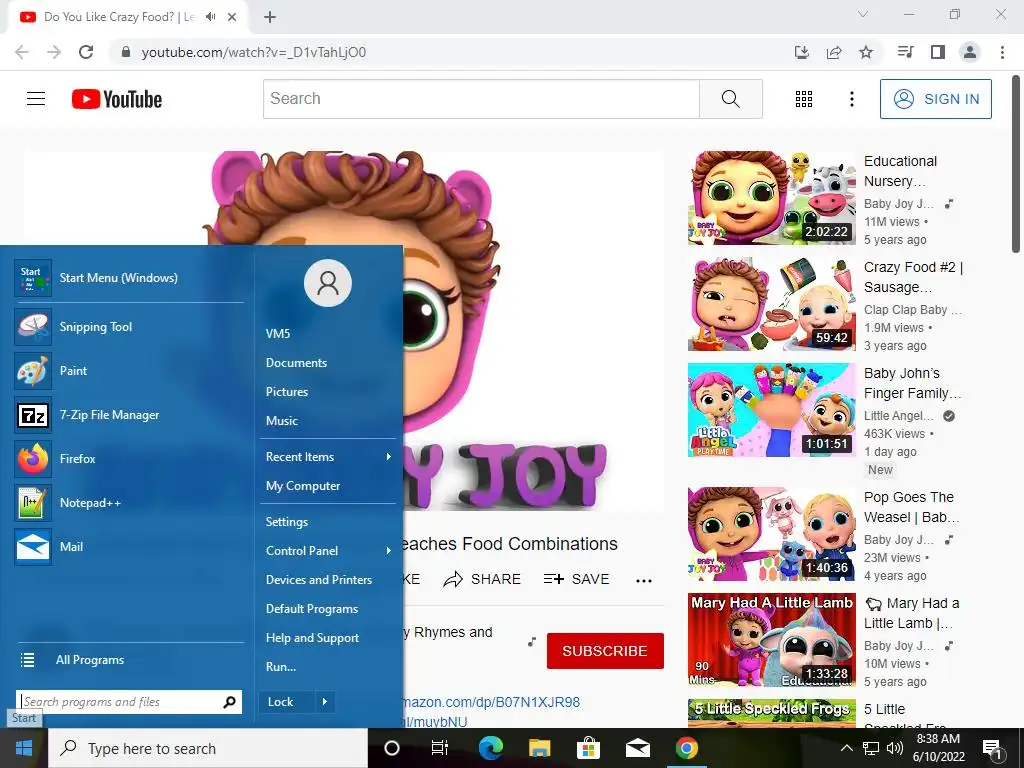The width and height of the screenshot is (1024, 768).
Task: Show hidden system tray icons
Action: point(846,748)
